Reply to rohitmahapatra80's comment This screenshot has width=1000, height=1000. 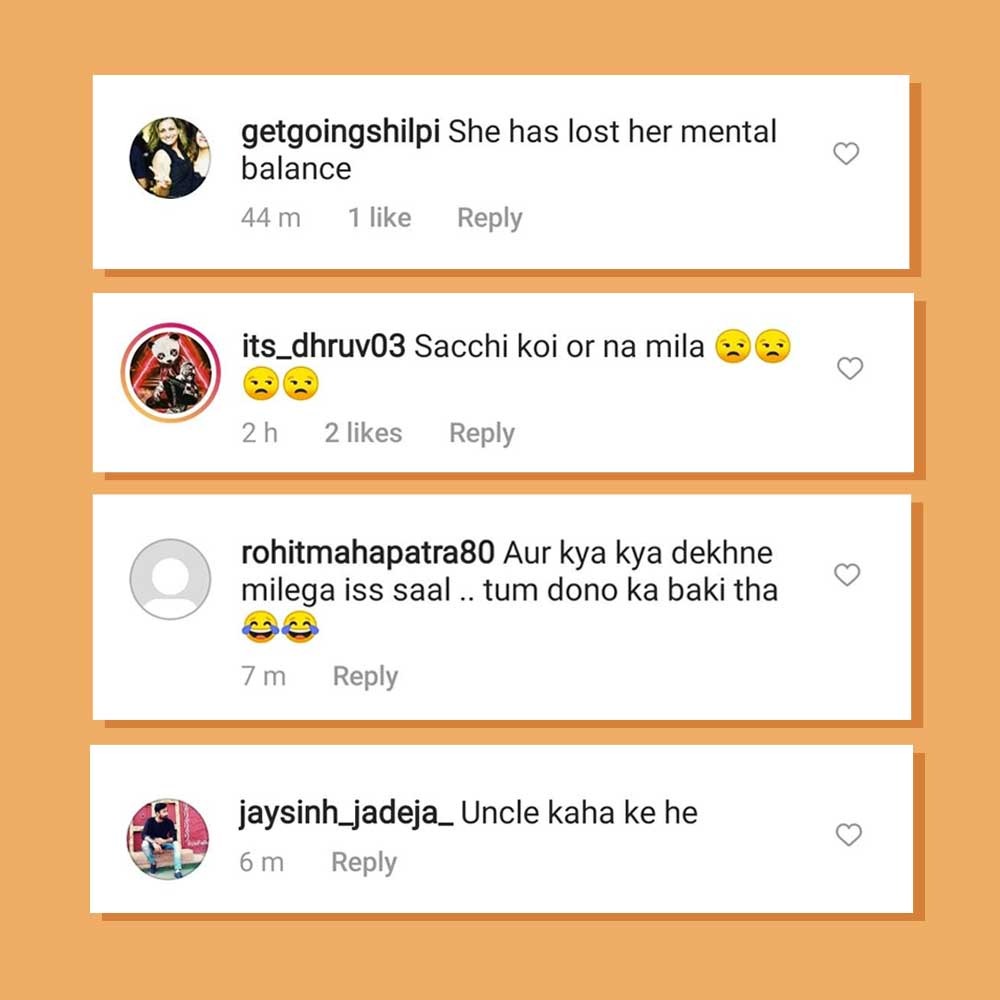(365, 677)
